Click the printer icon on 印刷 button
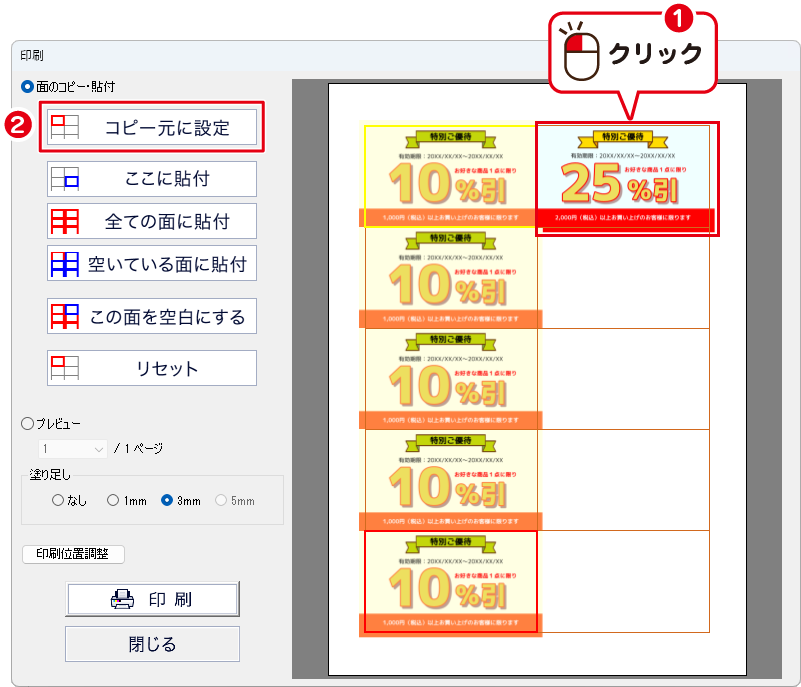 [122, 599]
